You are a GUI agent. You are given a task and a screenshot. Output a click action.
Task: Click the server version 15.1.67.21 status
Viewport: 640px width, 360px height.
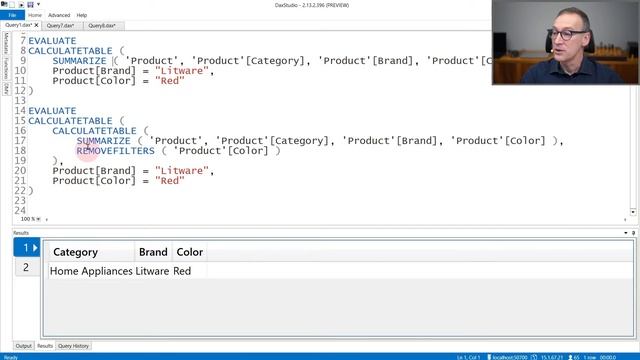click(551, 357)
